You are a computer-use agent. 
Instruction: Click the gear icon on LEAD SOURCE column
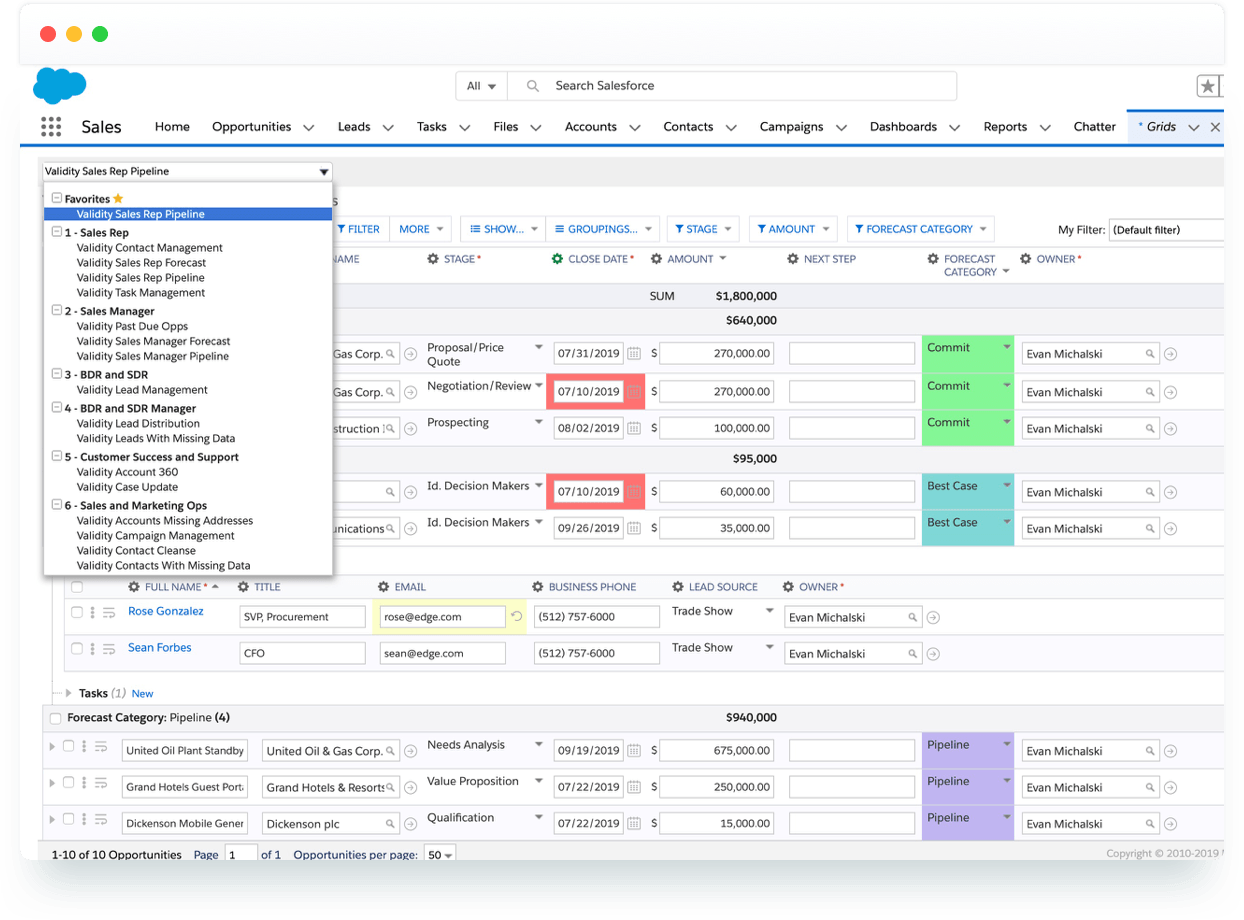[678, 587]
